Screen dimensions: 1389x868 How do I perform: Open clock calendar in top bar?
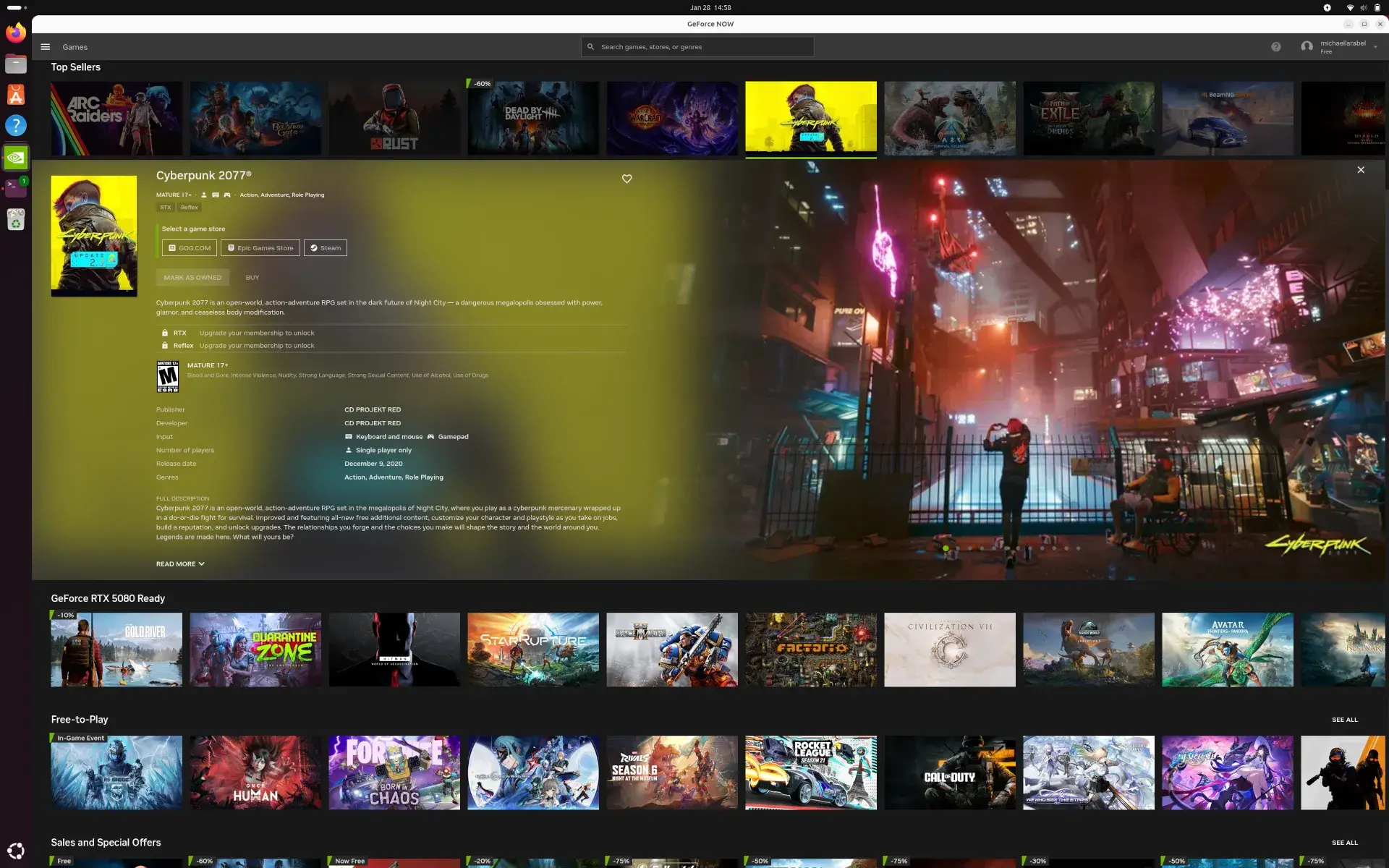(710, 7)
